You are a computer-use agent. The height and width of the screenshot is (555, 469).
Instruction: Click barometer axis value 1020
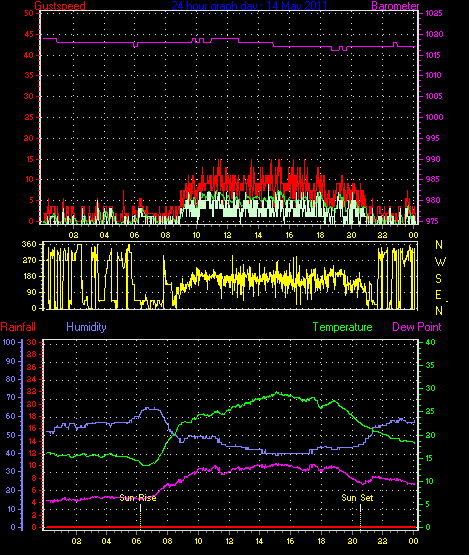coord(434,34)
